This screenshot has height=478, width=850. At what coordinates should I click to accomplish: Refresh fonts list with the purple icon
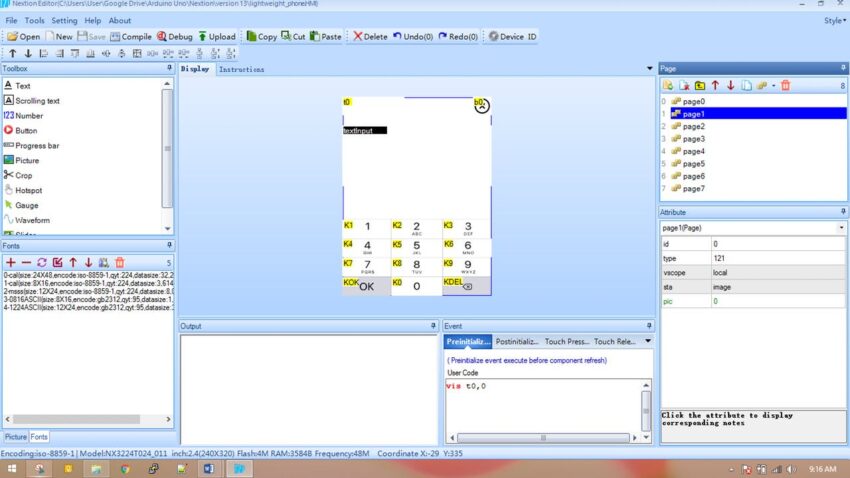[42, 262]
